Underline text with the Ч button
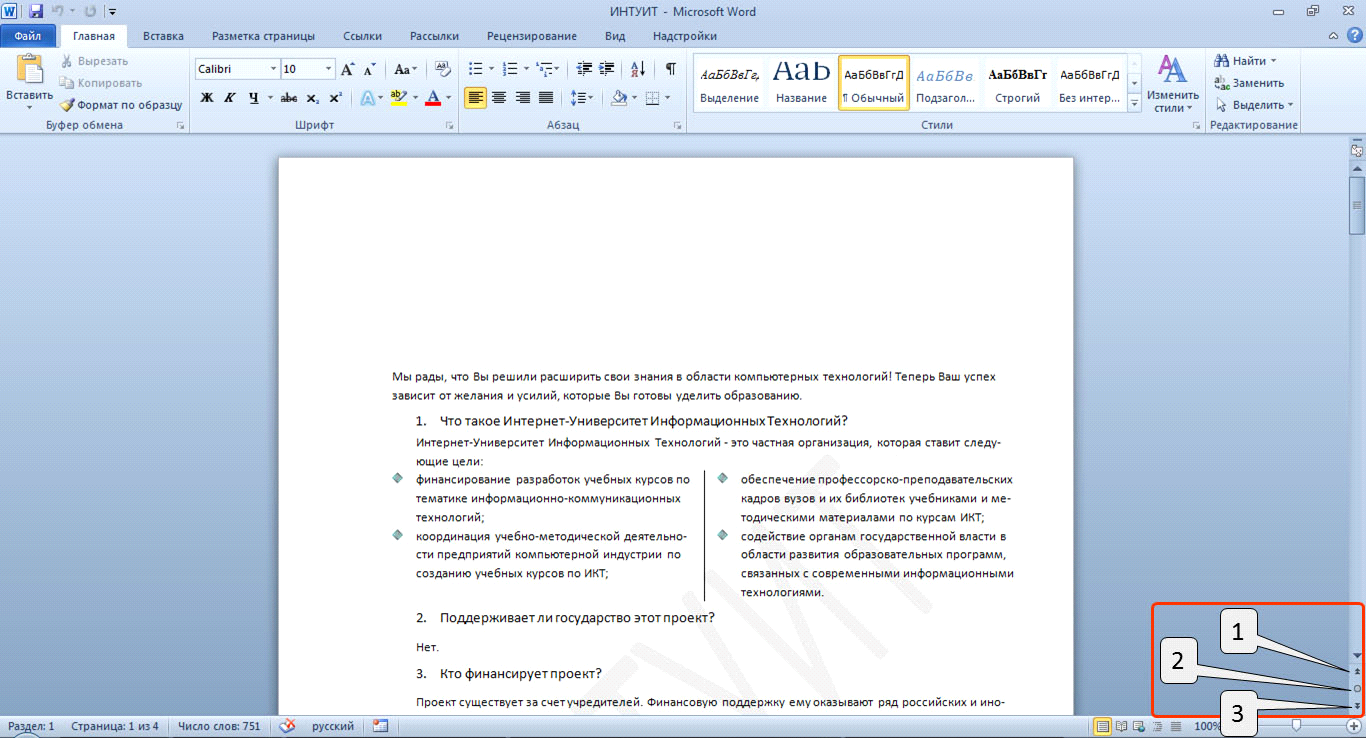Screen dimensions: 1366x738 point(254,98)
